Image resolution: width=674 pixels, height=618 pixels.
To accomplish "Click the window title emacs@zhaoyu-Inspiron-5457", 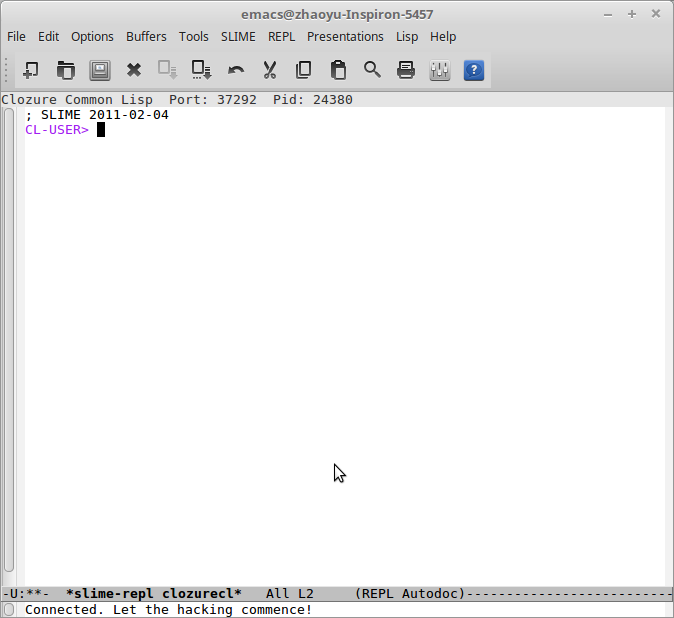I will (x=337, y=15).
